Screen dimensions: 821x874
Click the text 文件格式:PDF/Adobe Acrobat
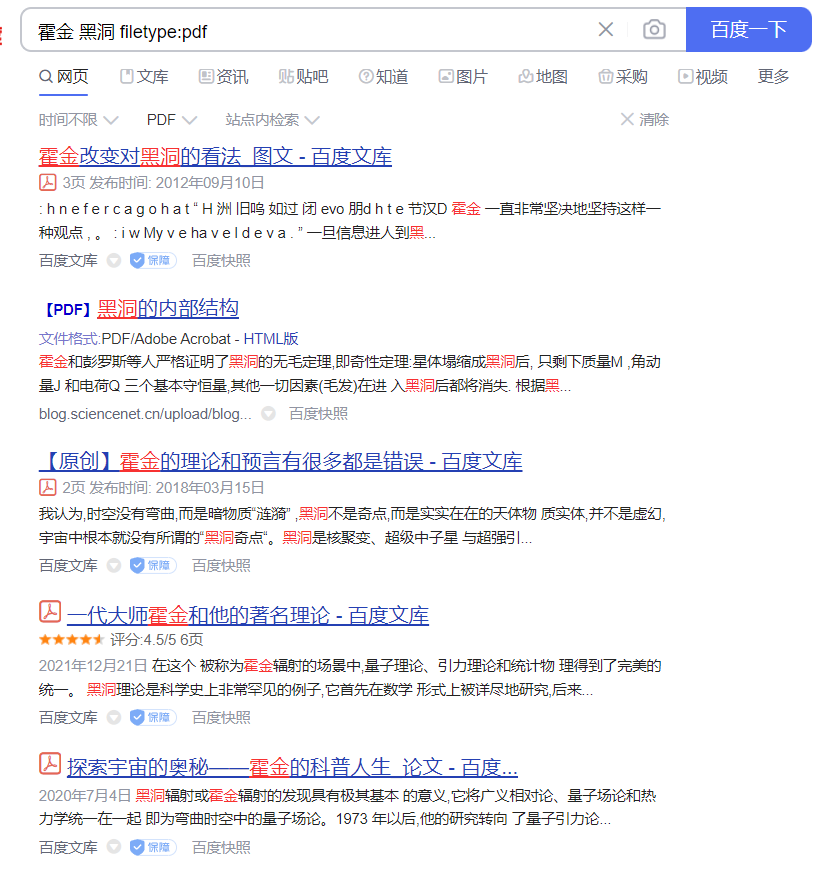134,339
